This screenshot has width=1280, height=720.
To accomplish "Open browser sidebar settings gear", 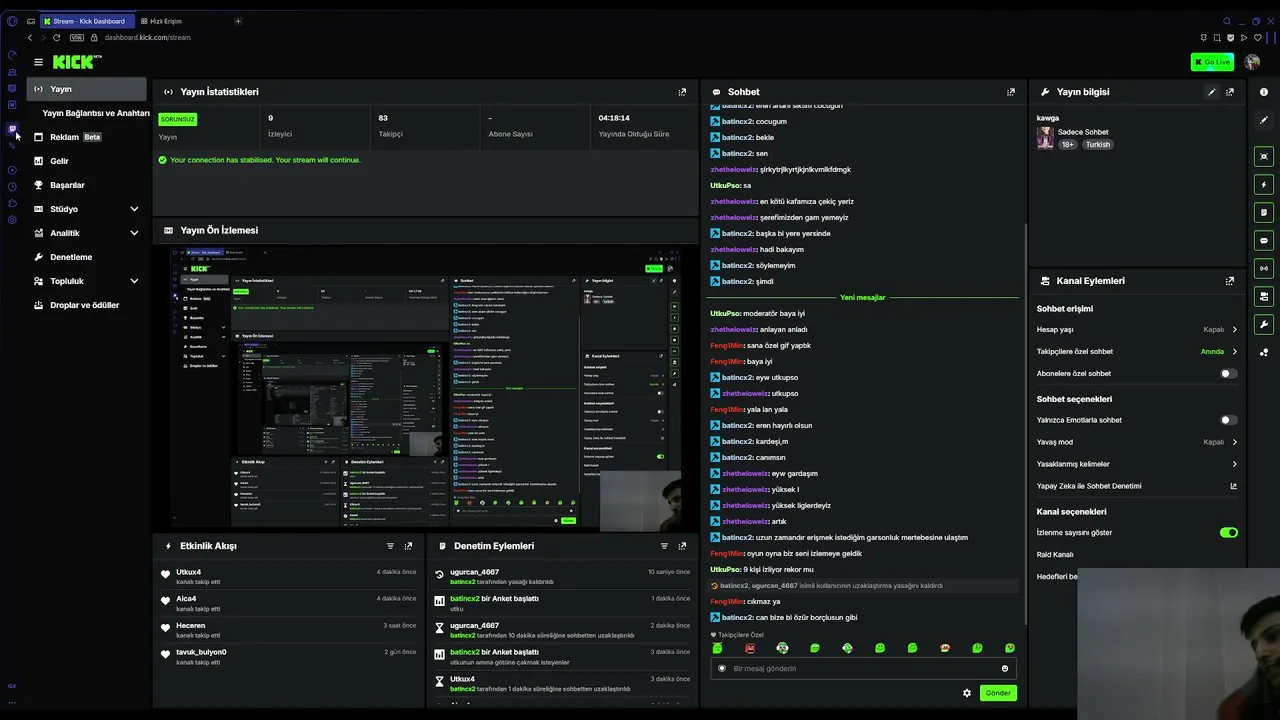I will tap(12, 220).
